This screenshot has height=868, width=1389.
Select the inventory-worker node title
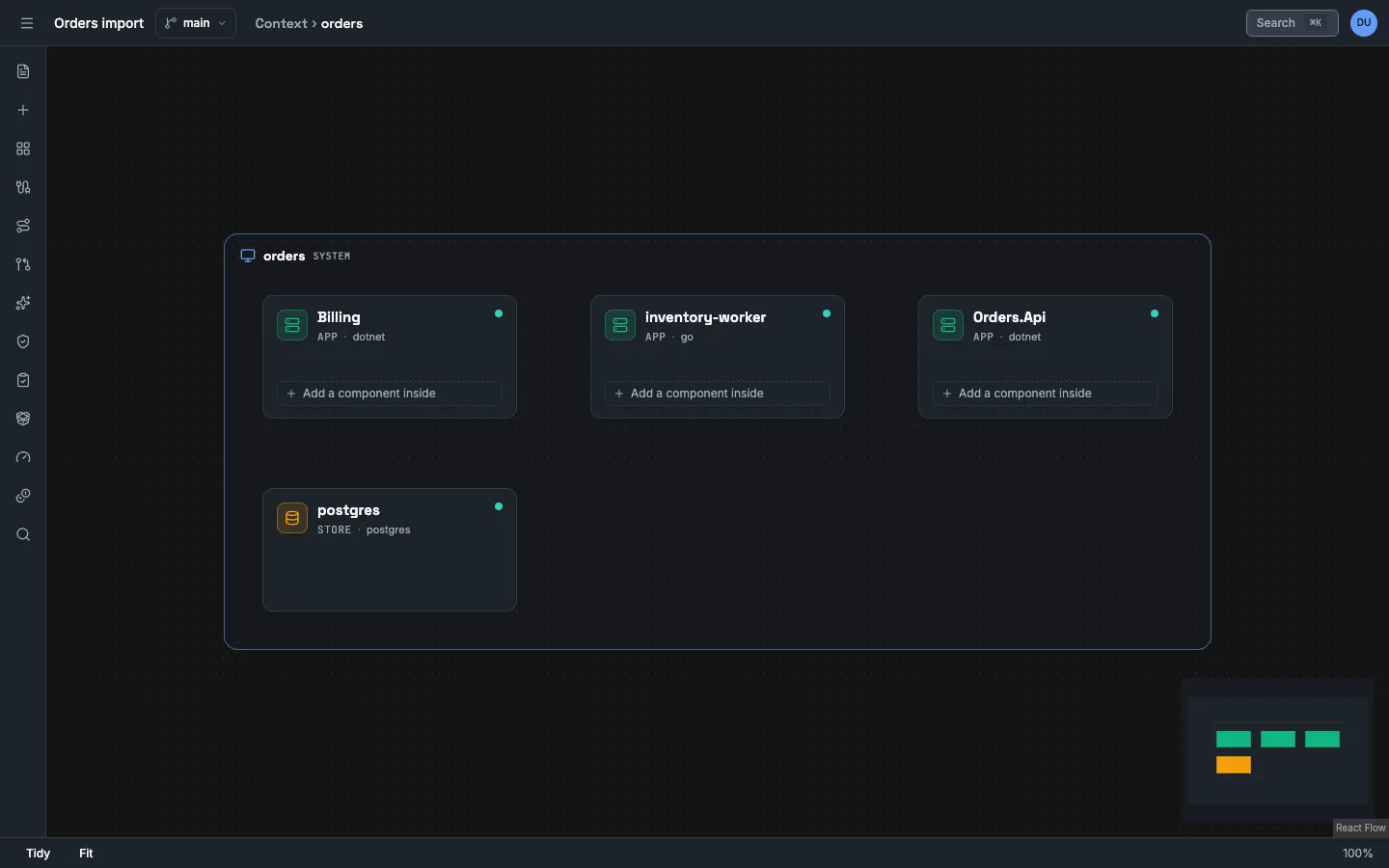(x=705, y=317)
